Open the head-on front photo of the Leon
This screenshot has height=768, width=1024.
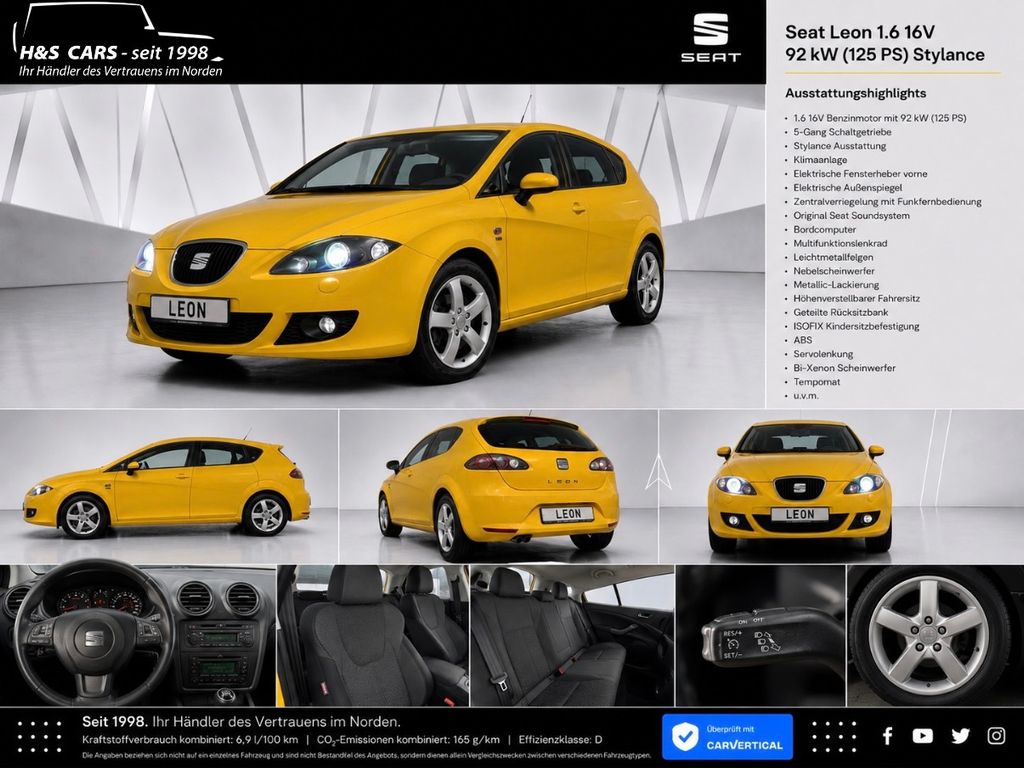tap(841, 487)
